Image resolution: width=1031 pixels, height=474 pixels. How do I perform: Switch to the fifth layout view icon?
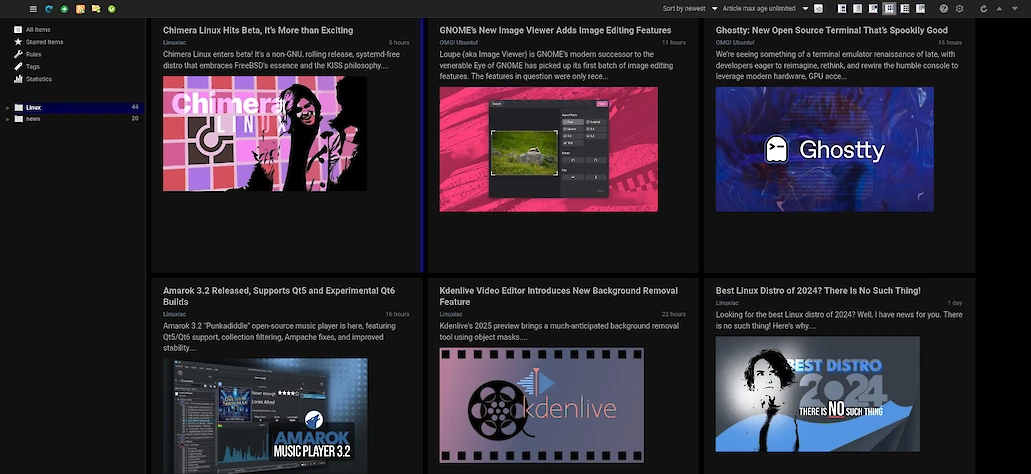905,9
